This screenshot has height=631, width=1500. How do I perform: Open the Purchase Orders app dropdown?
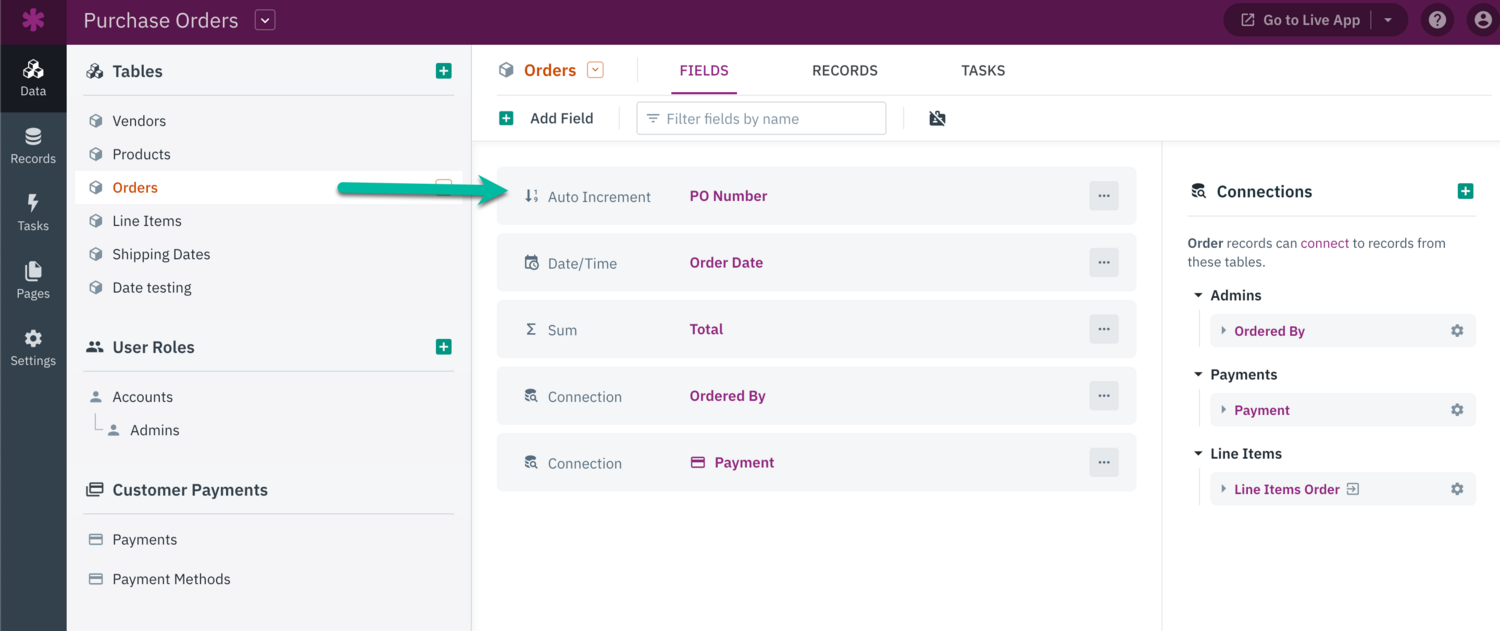coord(265,20)
